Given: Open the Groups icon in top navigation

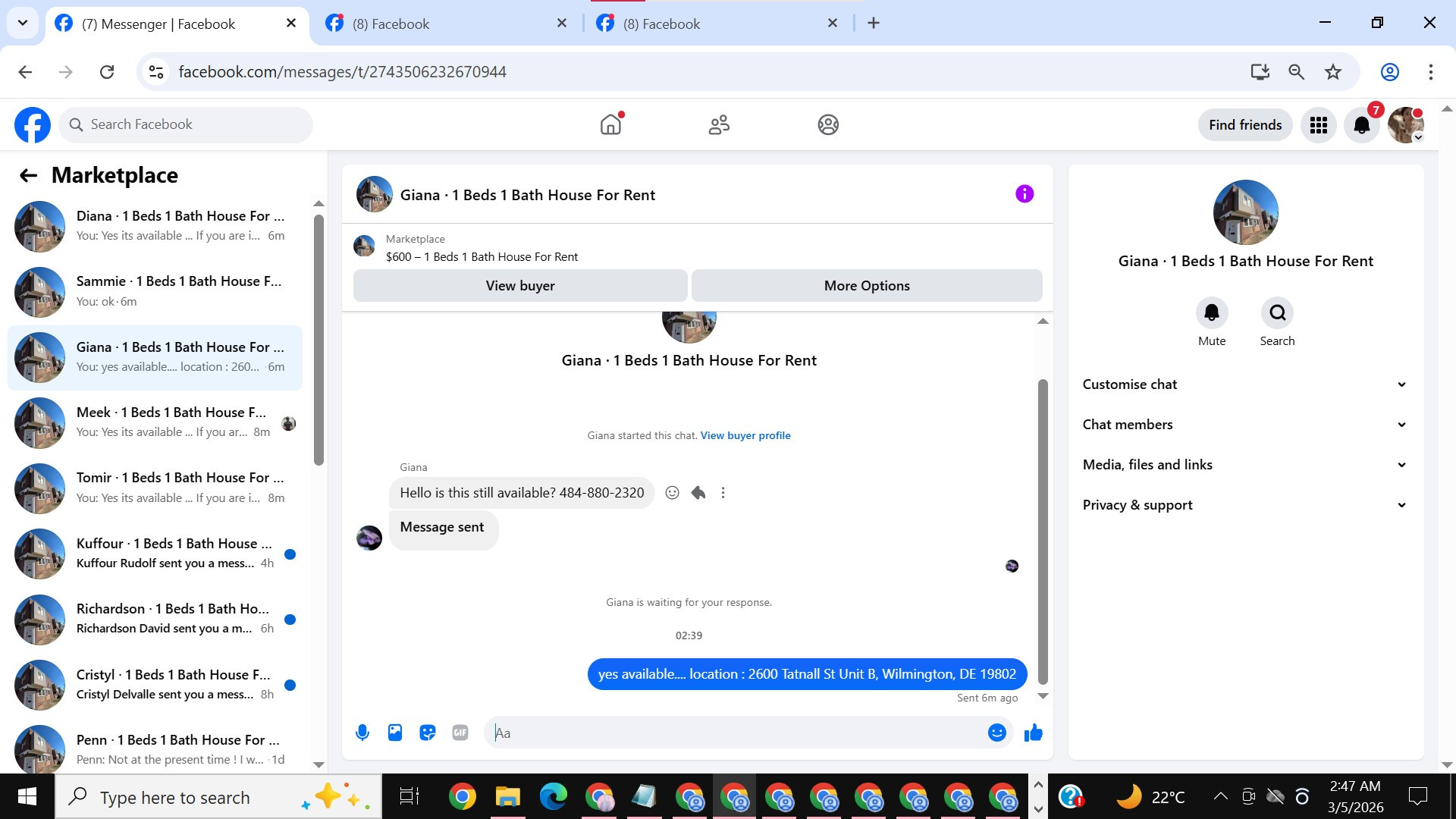Looking at the screenshot, I should (x=828, y=124).
